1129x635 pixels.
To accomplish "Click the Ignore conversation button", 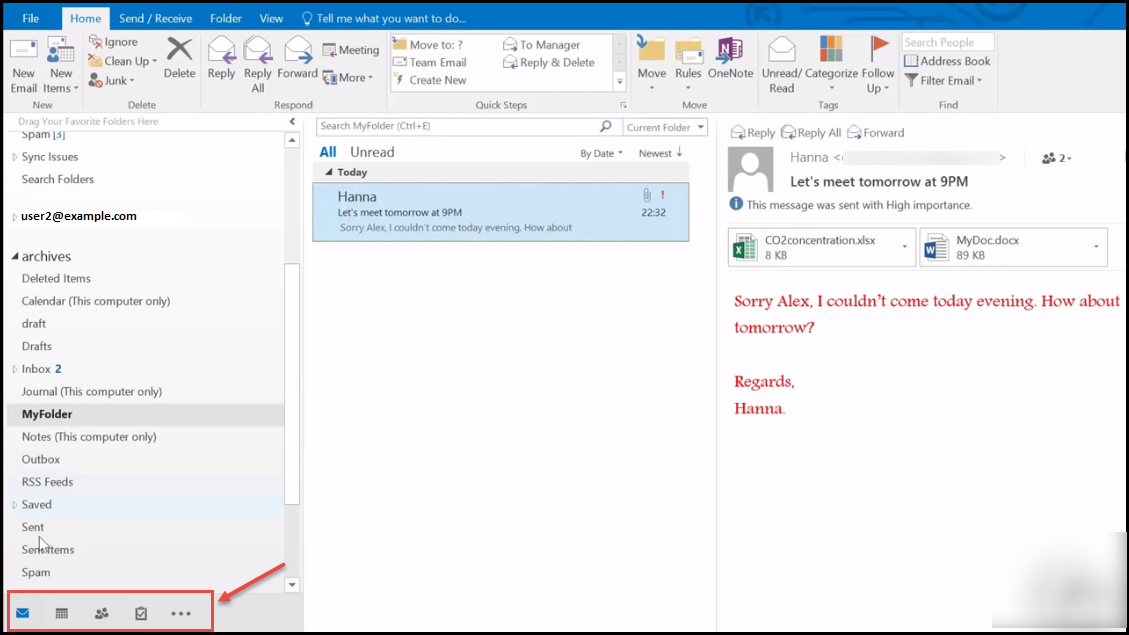I will point(113,42).
